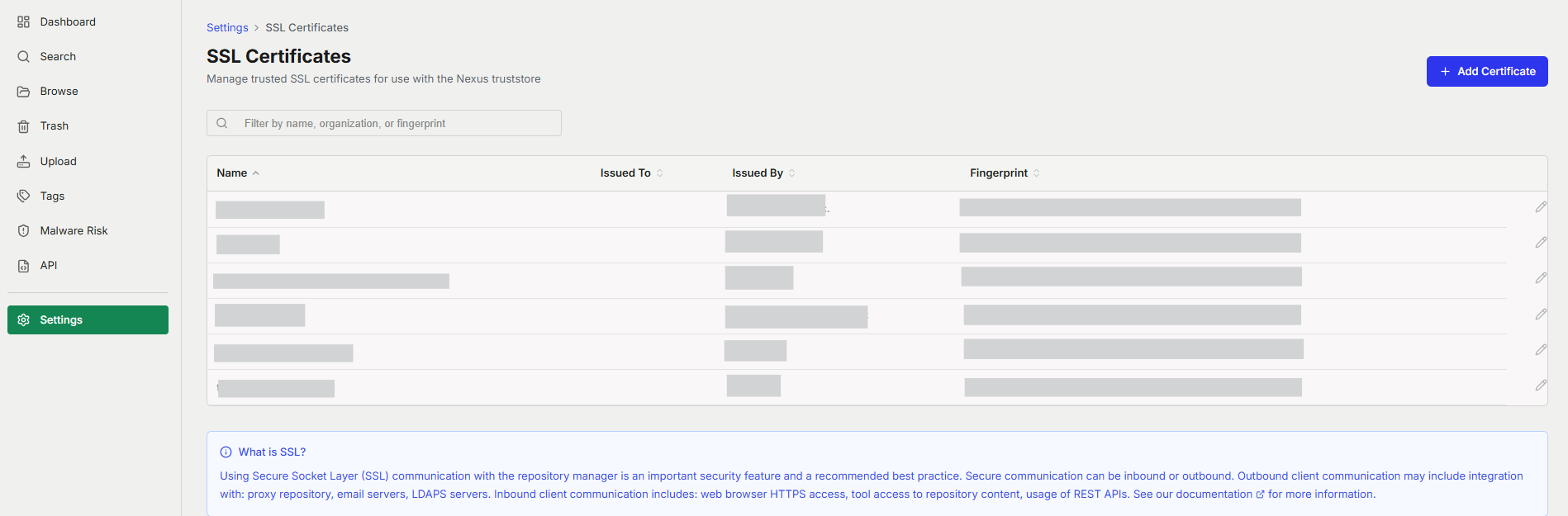Click the Trash bin icon

pos(23,126)
